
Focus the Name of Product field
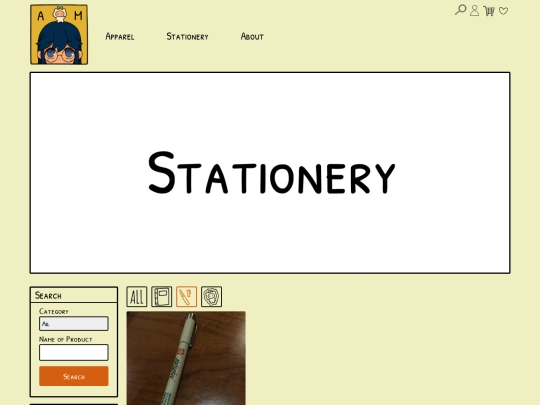pos(74,352)
